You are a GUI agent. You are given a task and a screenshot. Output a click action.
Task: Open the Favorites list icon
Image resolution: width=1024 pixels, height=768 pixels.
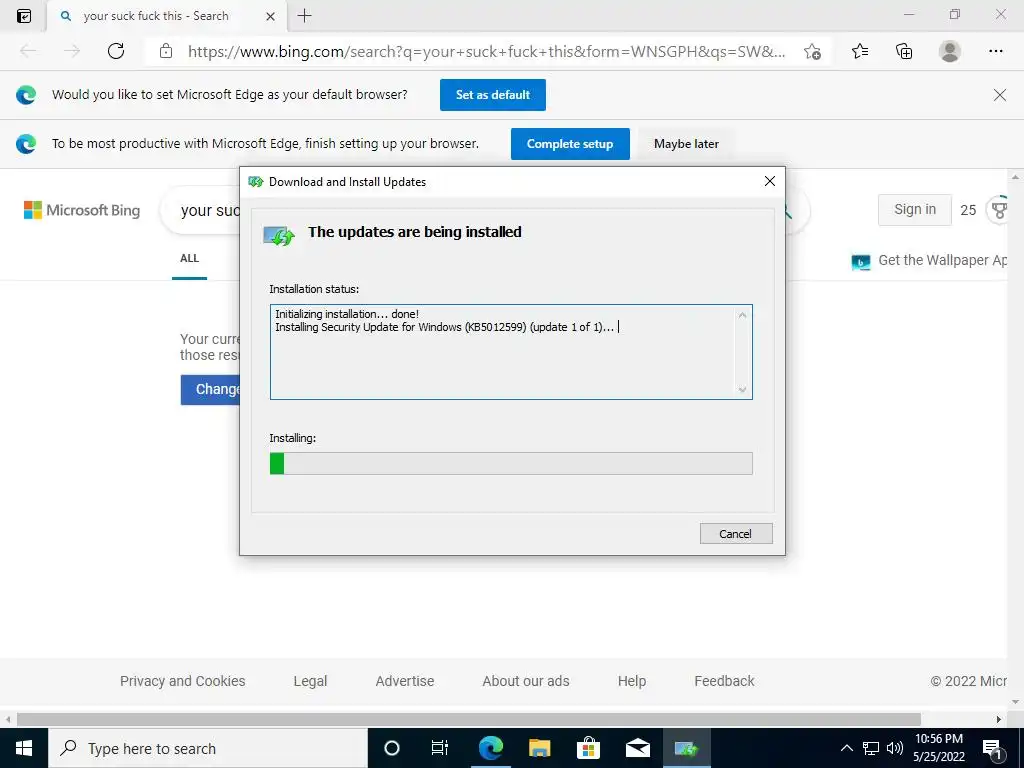(860, 51)
